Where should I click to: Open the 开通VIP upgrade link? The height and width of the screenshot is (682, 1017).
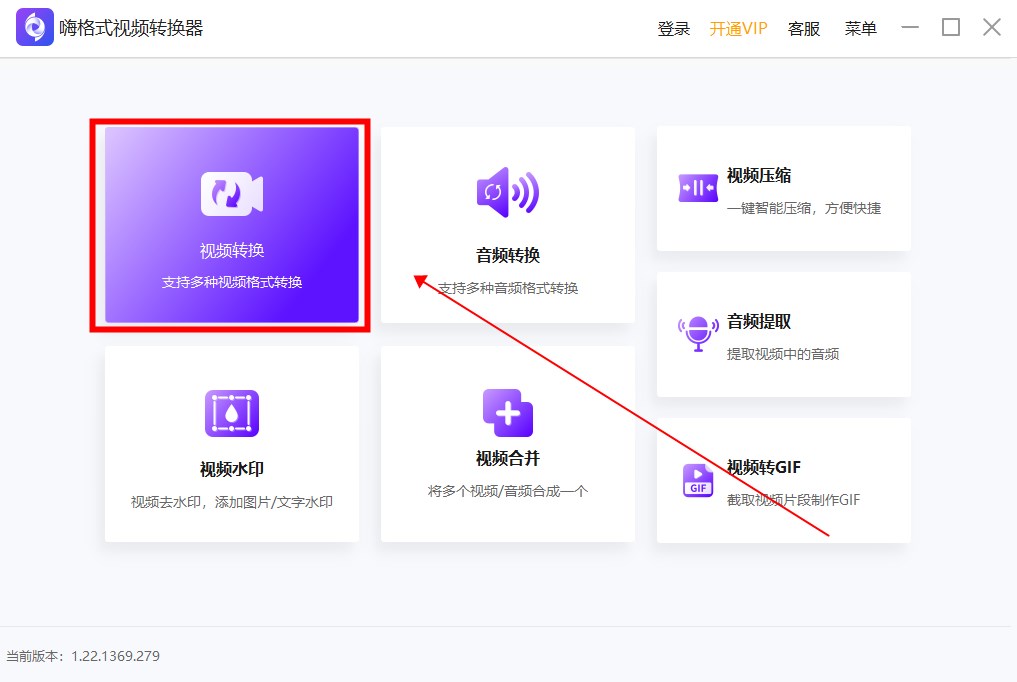click(x=737, y=28)
